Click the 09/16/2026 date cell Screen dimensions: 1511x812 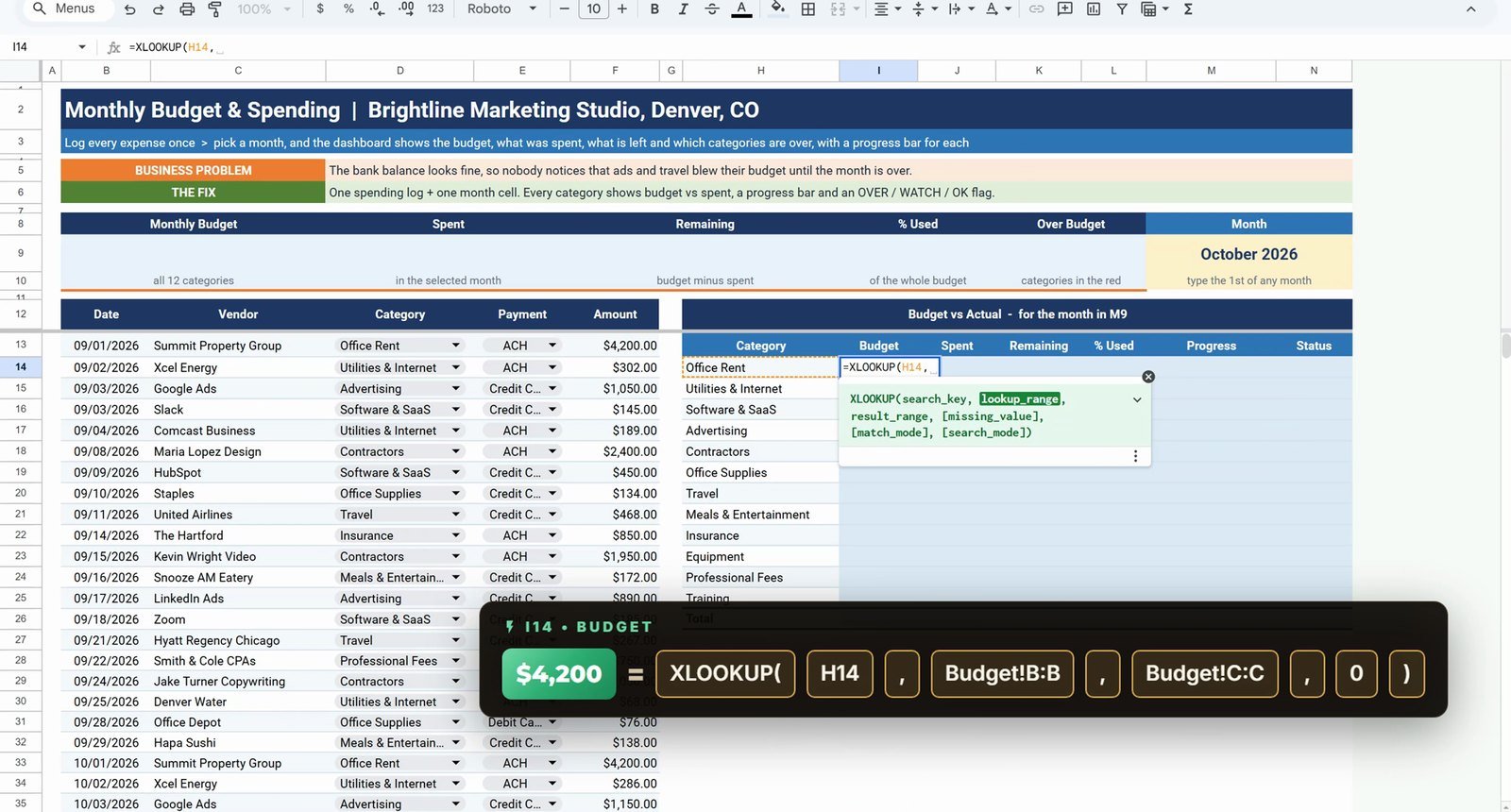[106, 578]
